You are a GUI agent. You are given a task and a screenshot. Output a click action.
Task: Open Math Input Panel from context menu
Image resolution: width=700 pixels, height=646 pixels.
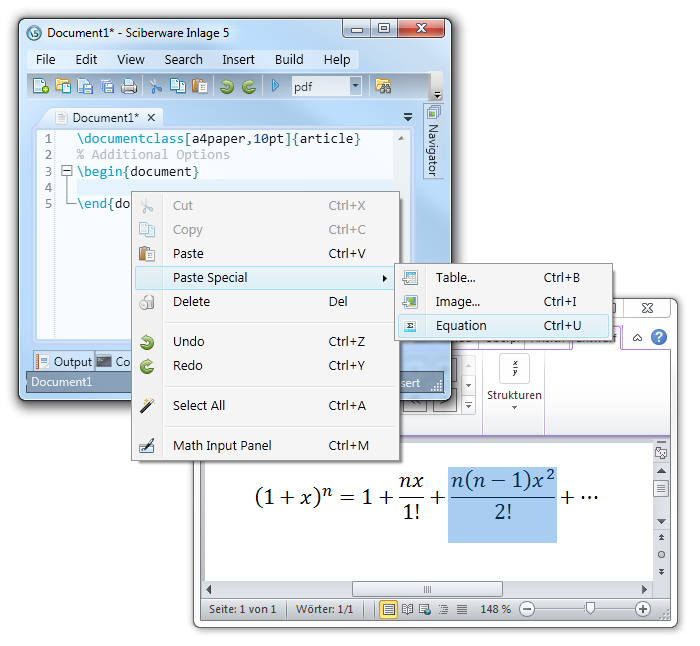(265, 446)
